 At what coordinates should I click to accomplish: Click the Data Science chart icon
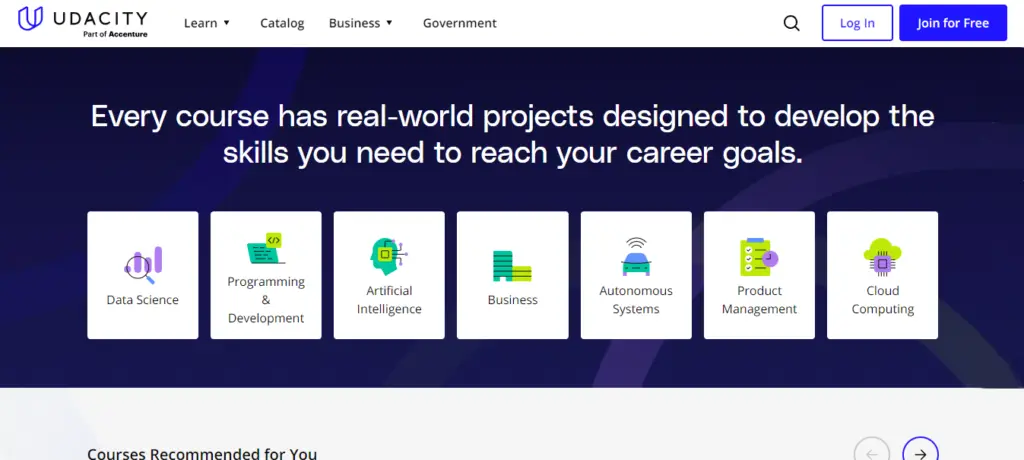[x=143, y=265]
